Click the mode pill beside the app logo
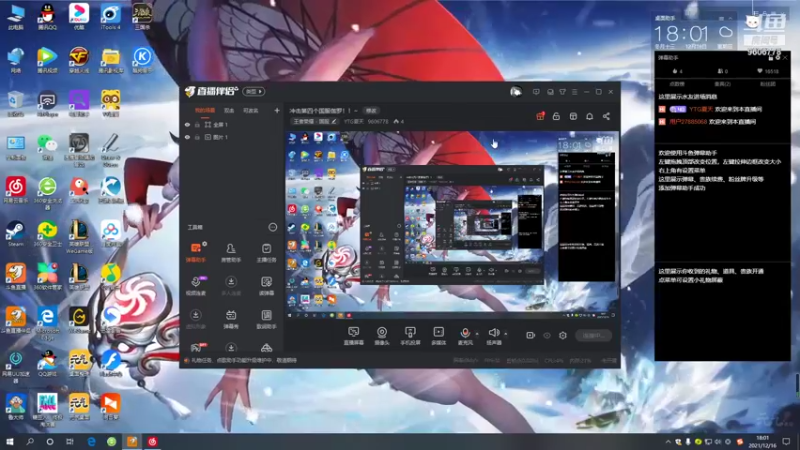 point(254,92)
